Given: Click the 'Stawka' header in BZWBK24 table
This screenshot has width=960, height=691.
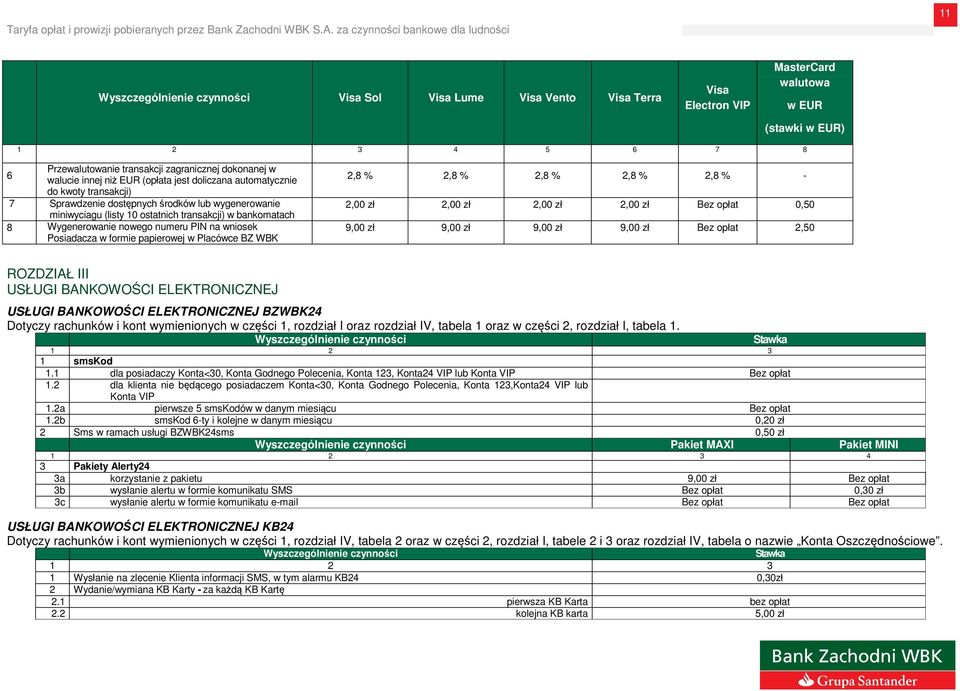Looking at the screenshot, I should tap(770, 339).
